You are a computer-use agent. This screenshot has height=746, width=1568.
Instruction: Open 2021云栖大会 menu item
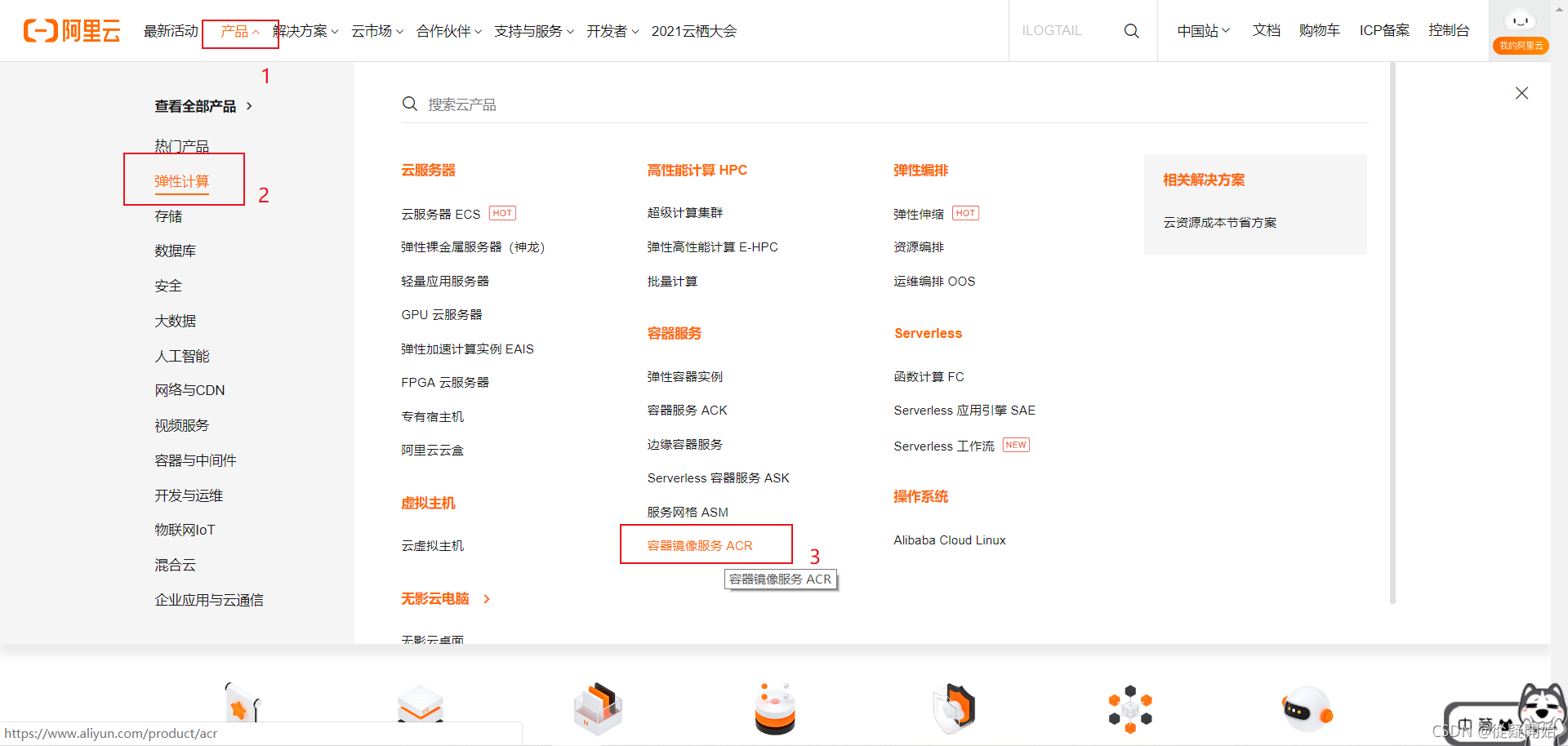694,31
